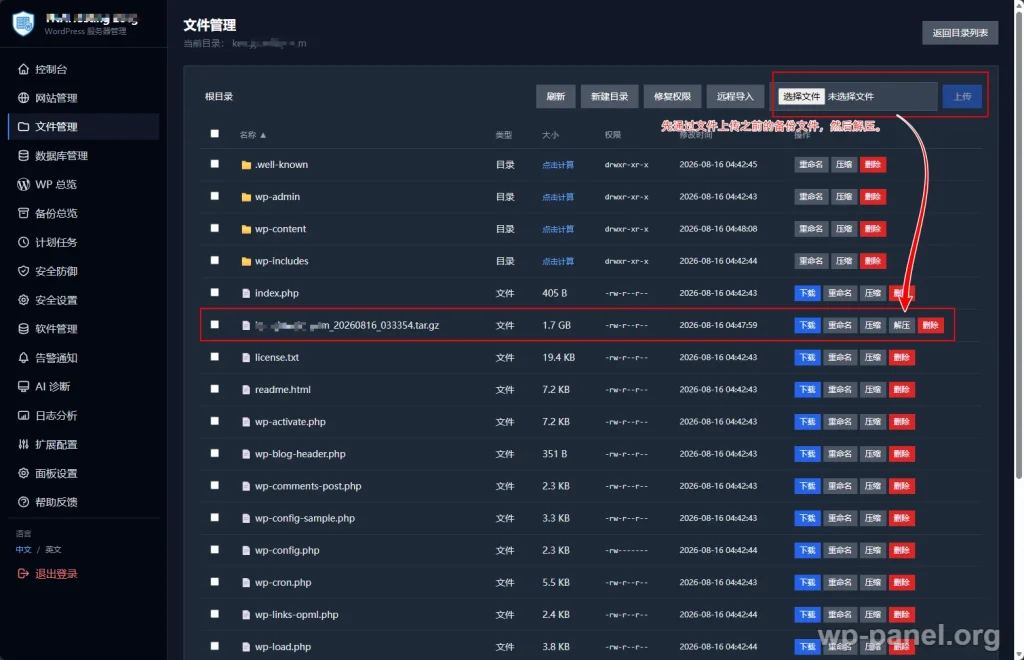The width and height of the screenshot is (1024, 660).
Task: Click the blue 上传 upload button
Action: click(x=962, y=97)
